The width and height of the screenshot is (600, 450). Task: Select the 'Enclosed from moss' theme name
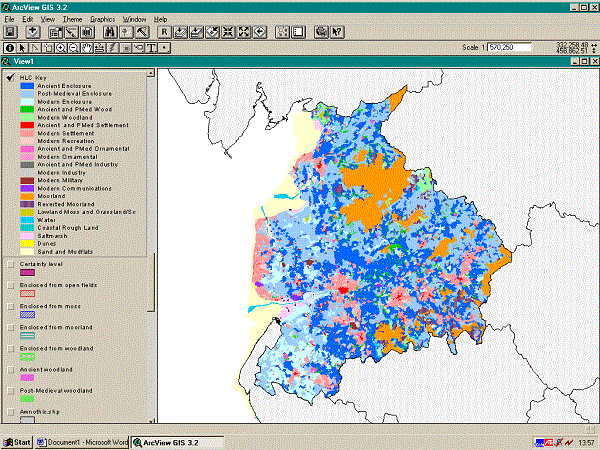(x=50, y=306)
